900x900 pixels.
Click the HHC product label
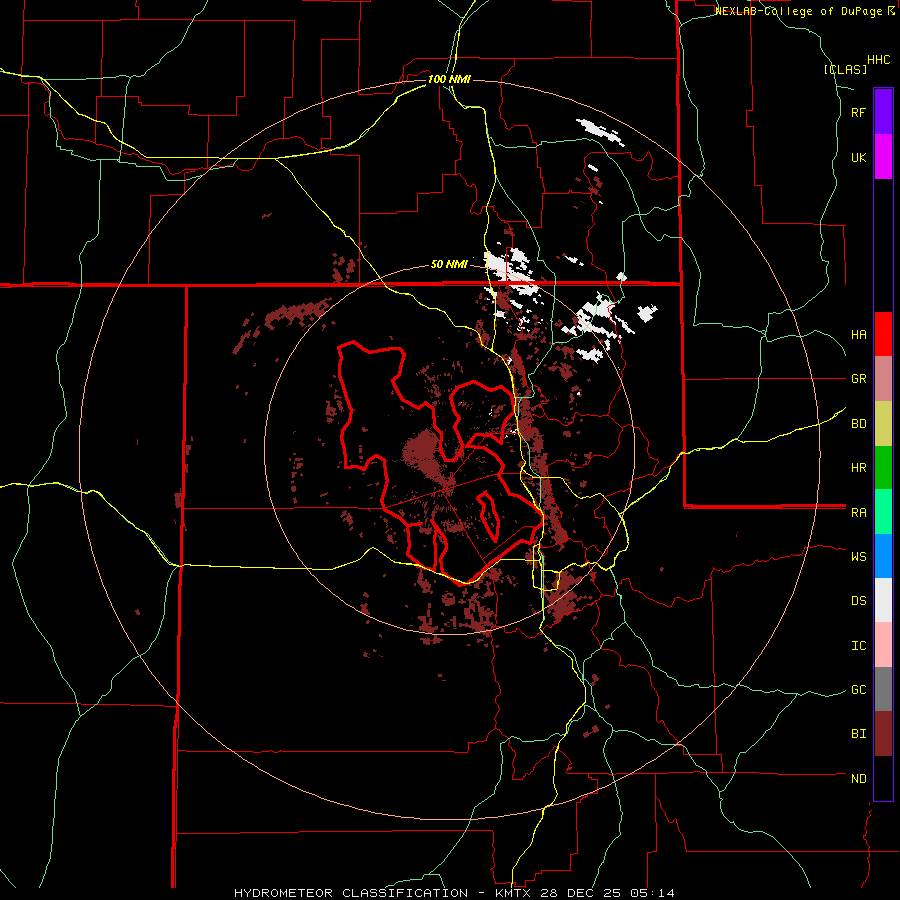point(878,60)
